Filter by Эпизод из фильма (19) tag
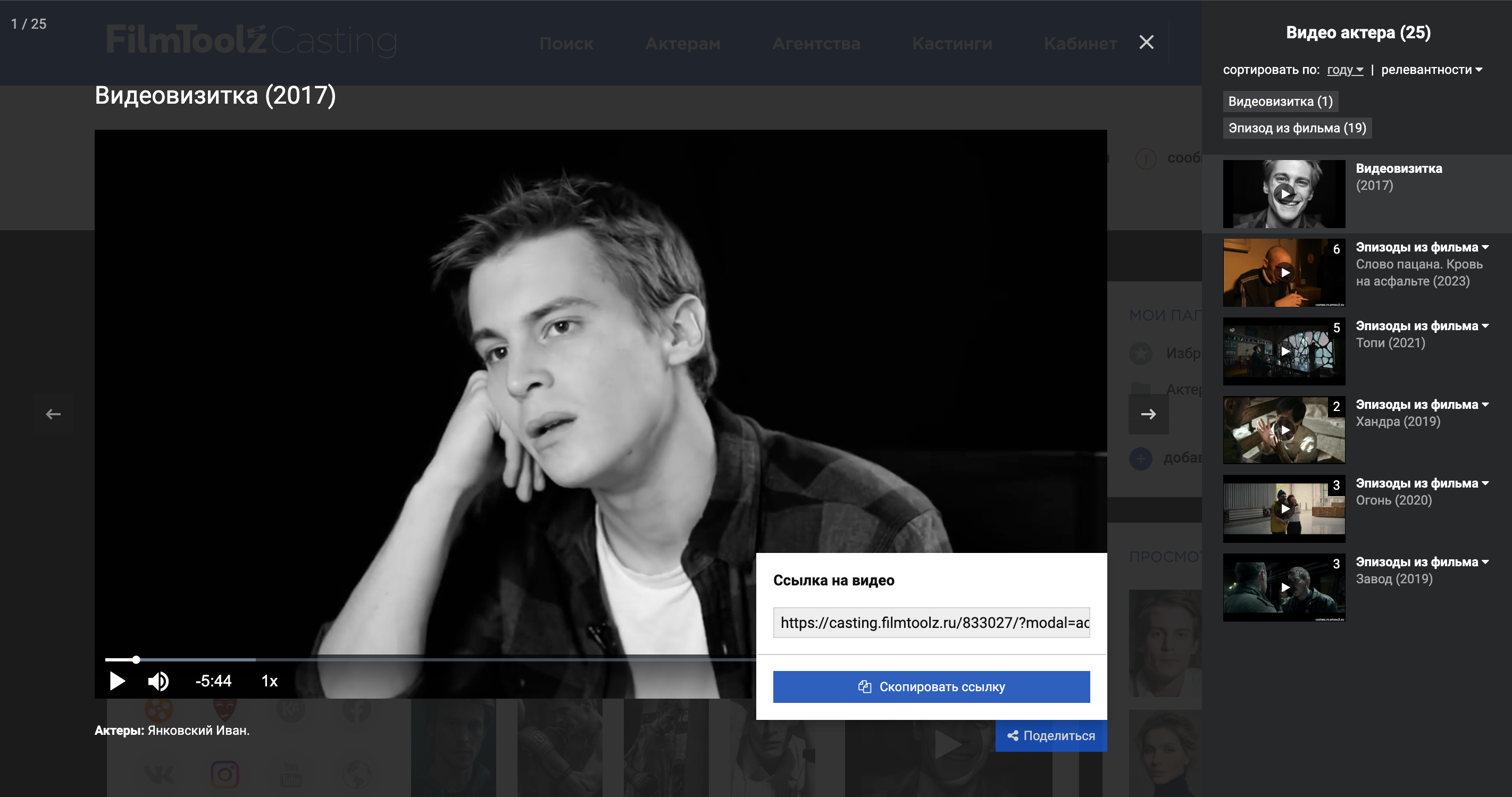 (1297, 128)
